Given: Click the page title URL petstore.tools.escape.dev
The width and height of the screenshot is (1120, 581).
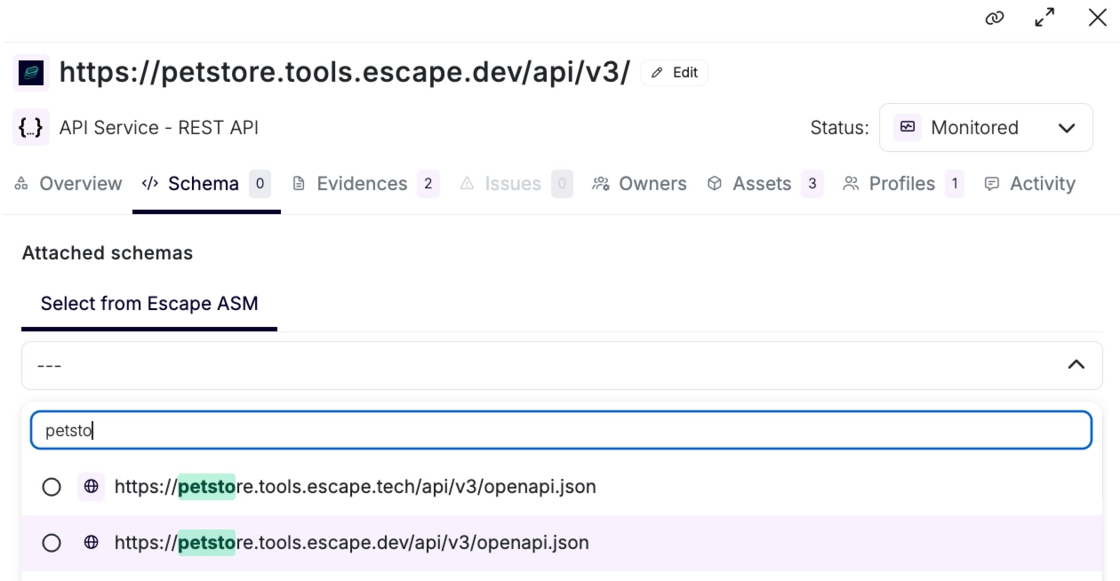Looking at the screenshot, I should [345, 72].
